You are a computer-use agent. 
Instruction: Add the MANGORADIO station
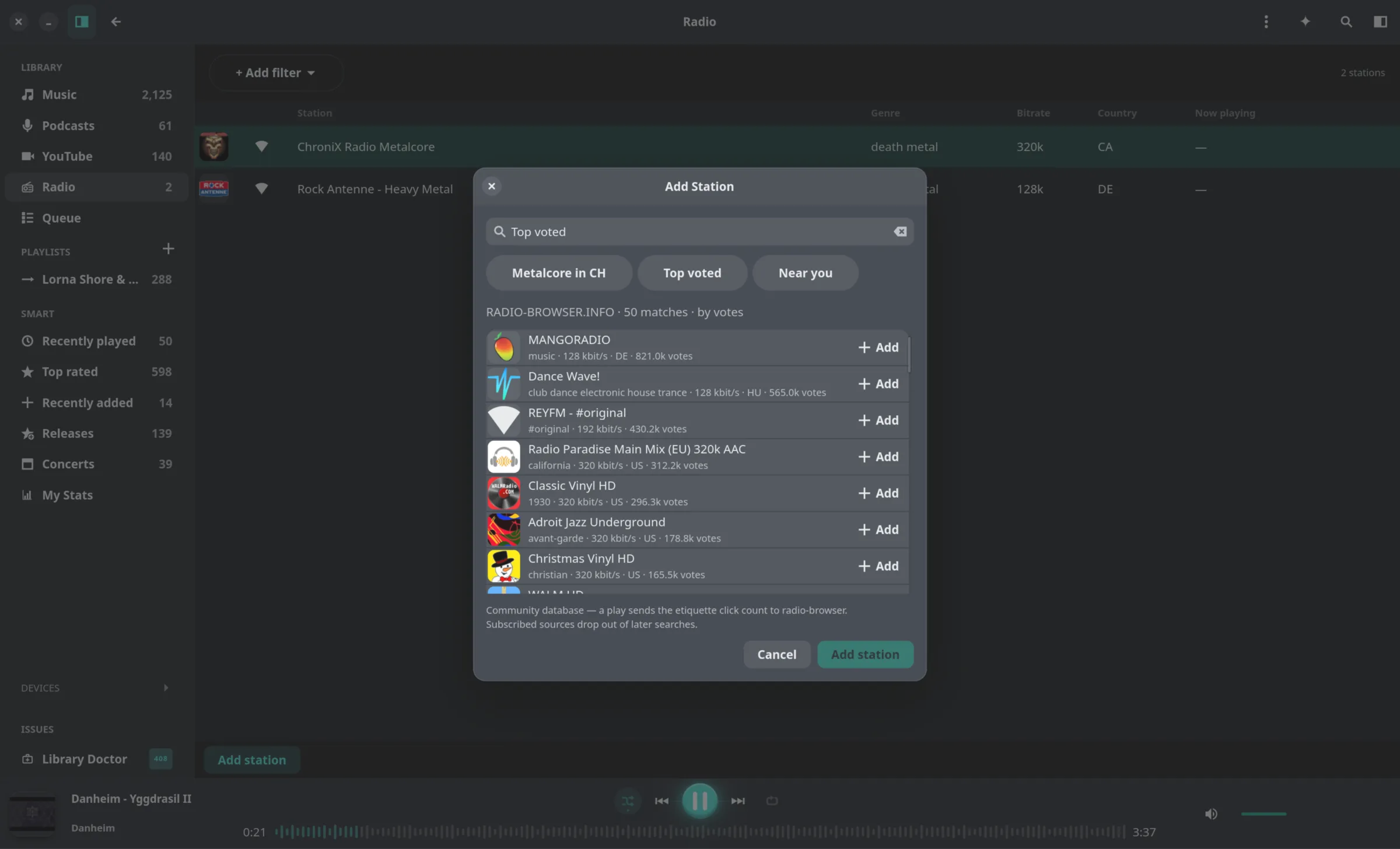878,348
